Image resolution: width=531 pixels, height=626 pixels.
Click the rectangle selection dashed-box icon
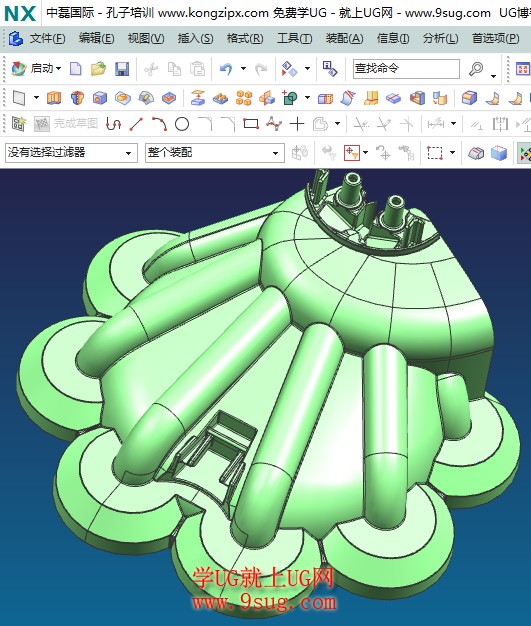[x=435, y=153]
